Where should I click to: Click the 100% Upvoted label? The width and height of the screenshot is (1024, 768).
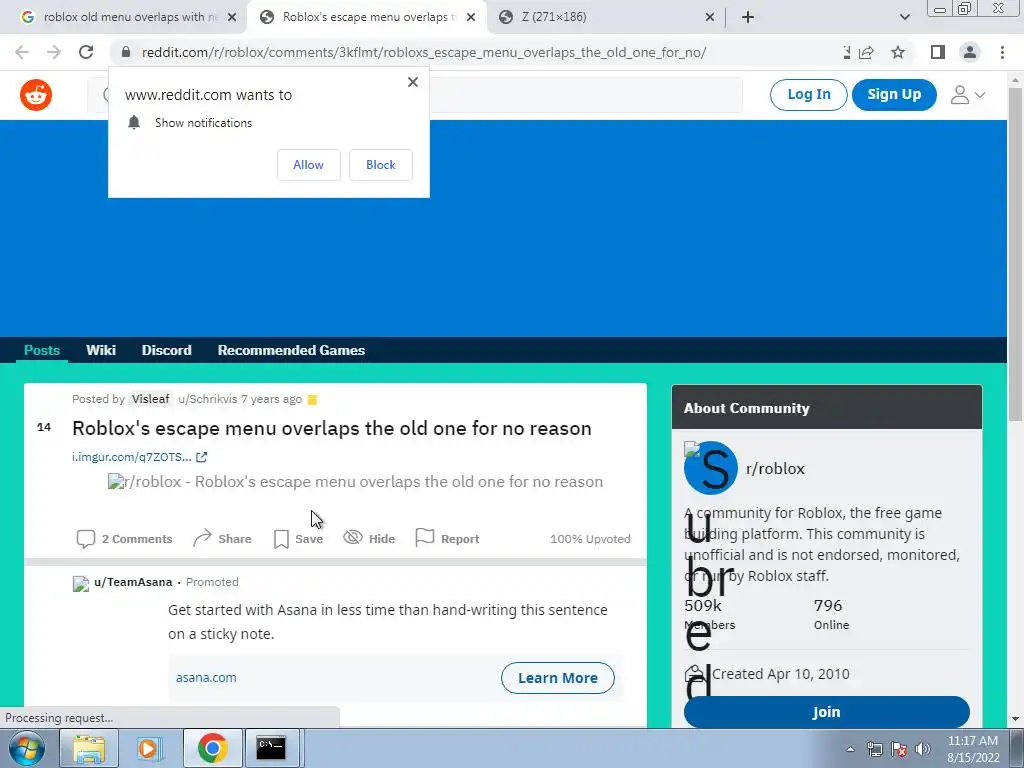coord(590,539)
